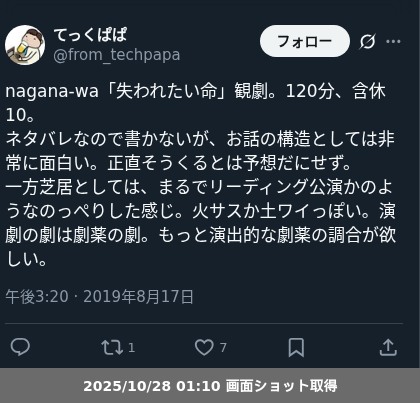The image size is (420, 403).
Task: Click the ネタバレなので sentence in the tweet
Action: pyautogui.click(x=64, y=139)
